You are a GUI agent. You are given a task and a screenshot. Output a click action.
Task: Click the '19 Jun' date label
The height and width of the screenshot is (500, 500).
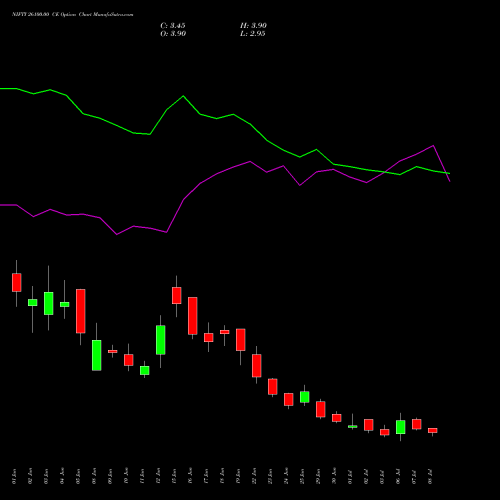238,476
